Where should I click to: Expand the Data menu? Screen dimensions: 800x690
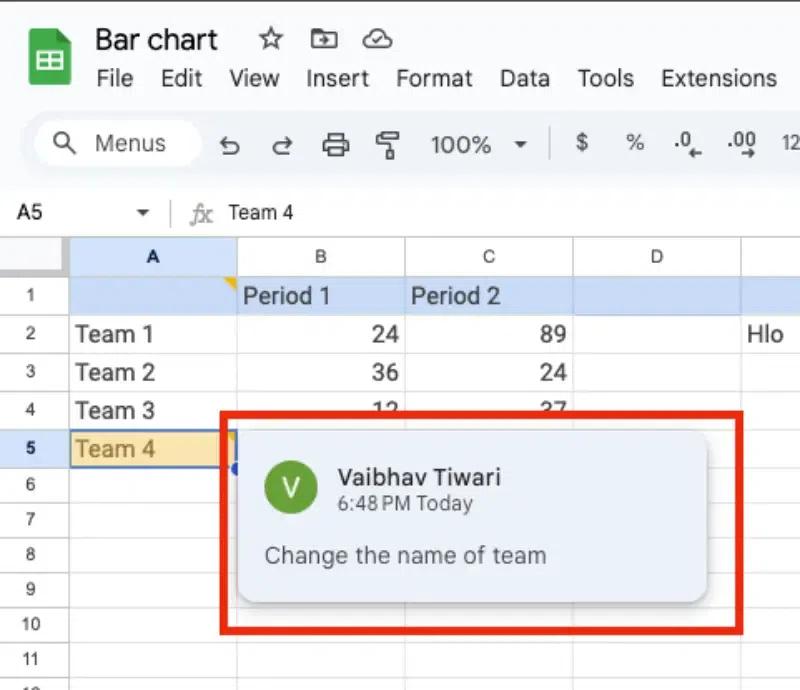pyautogui.click(x=525, y=78)
